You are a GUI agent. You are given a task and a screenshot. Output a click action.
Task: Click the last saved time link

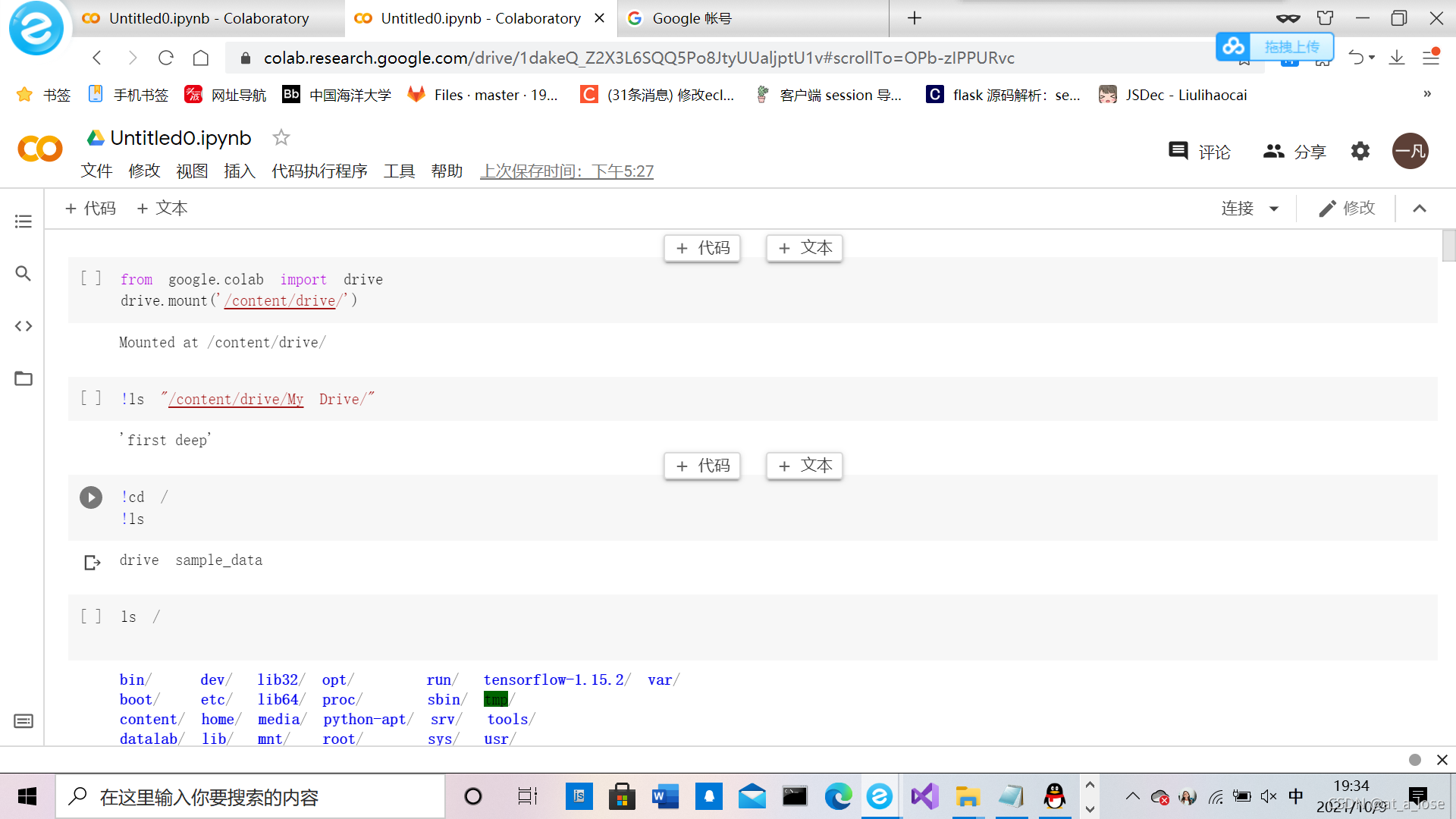[x=566, y=171]
